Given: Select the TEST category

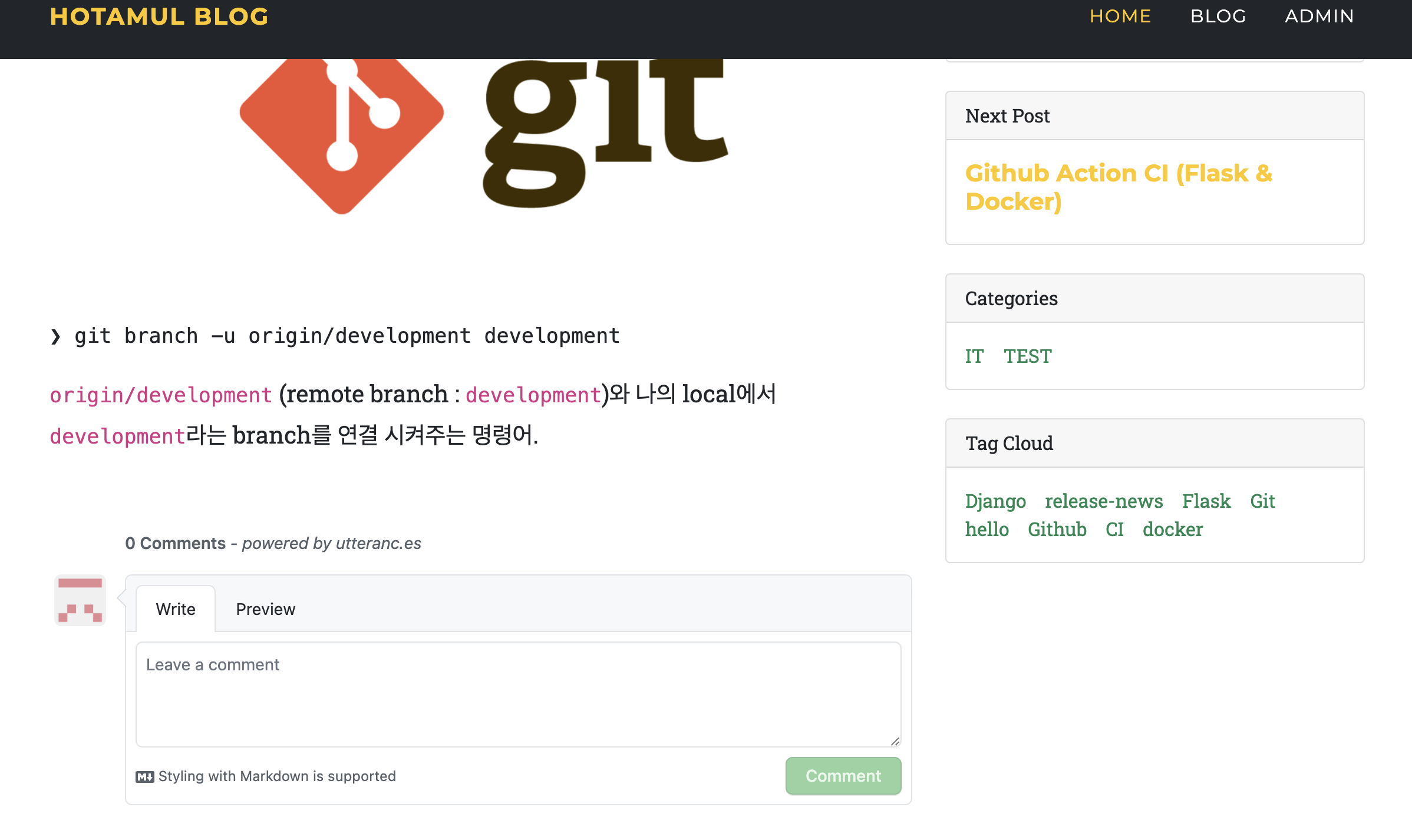Looking at the screenshot, I should 1027,356.
